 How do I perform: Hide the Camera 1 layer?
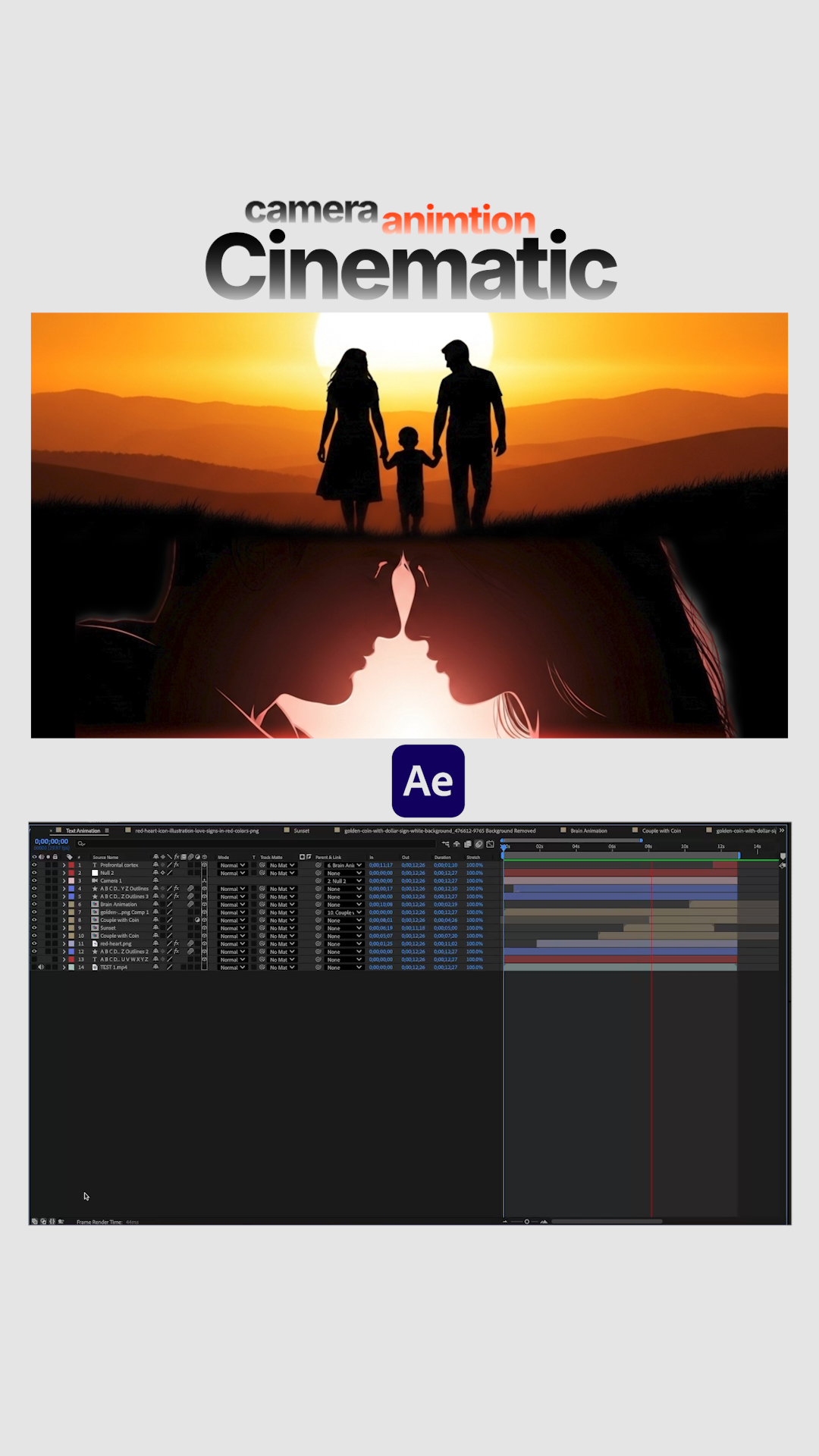pos(34,880)
